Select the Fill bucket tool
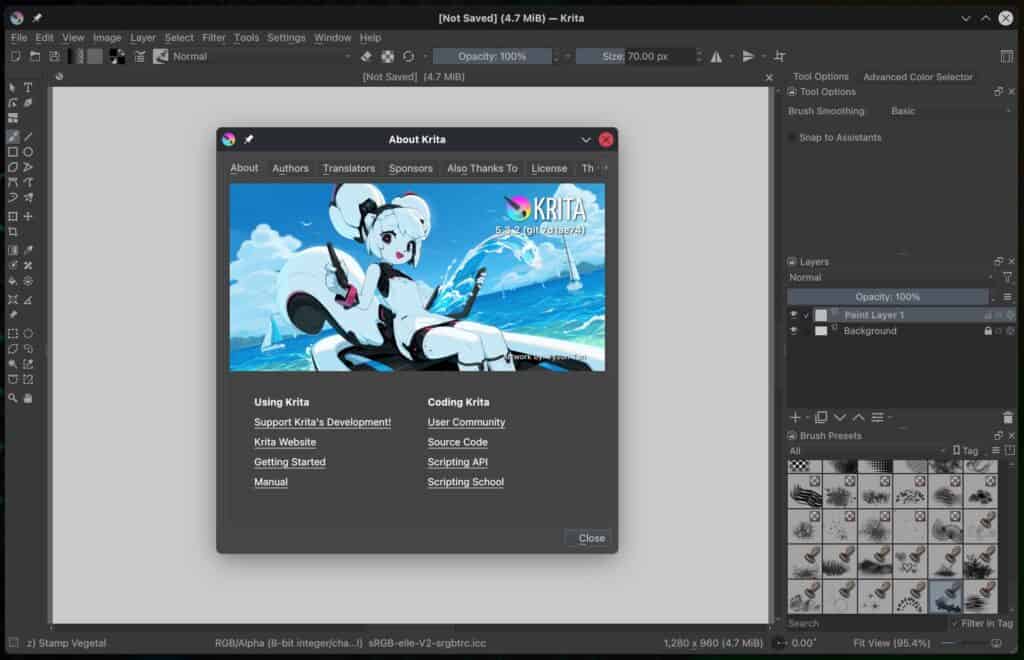The image size is (1024, 660). 13,281
